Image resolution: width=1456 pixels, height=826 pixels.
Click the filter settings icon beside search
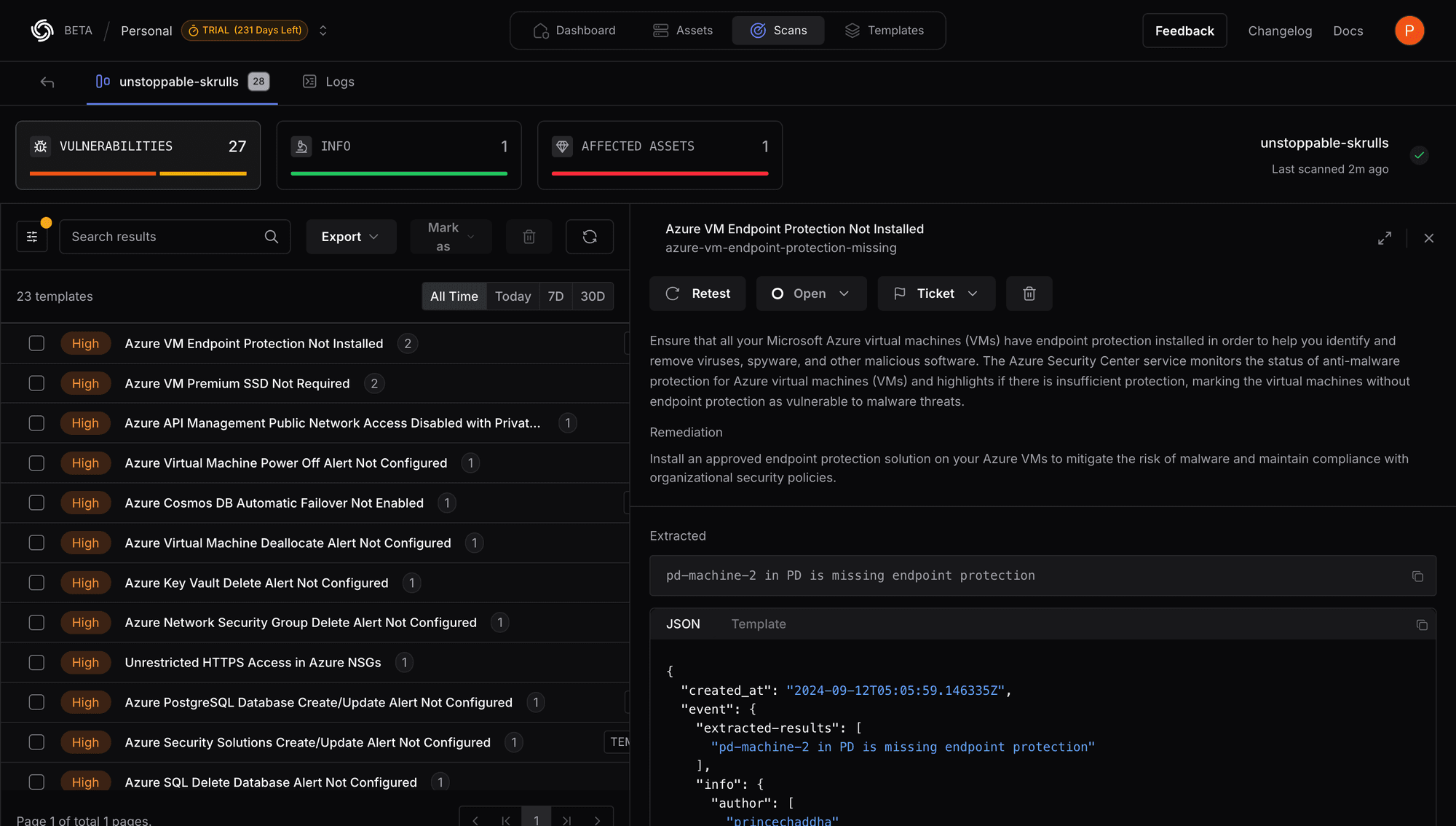tap(32, 237)
